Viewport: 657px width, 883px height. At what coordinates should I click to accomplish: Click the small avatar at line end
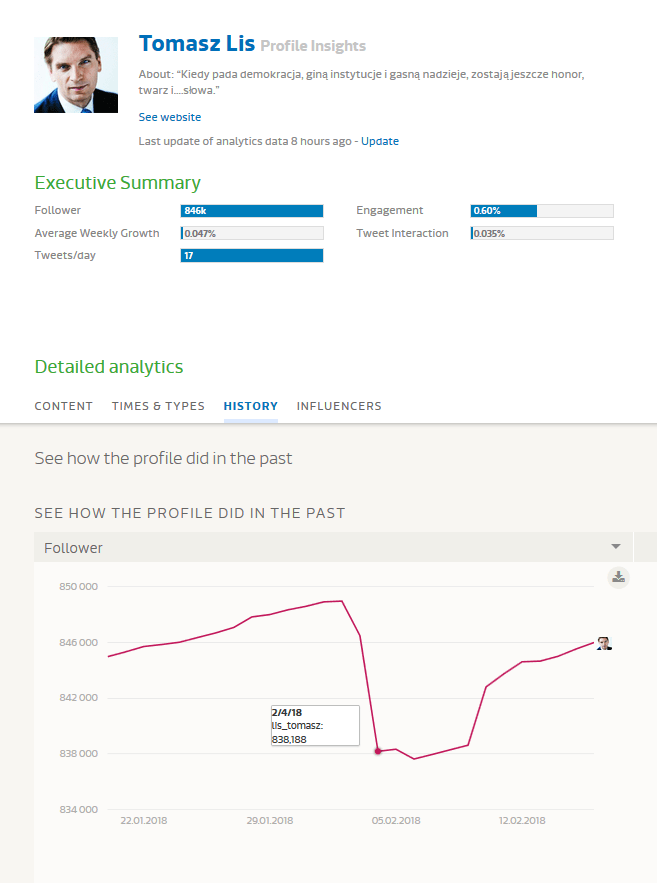pos(604,643)
